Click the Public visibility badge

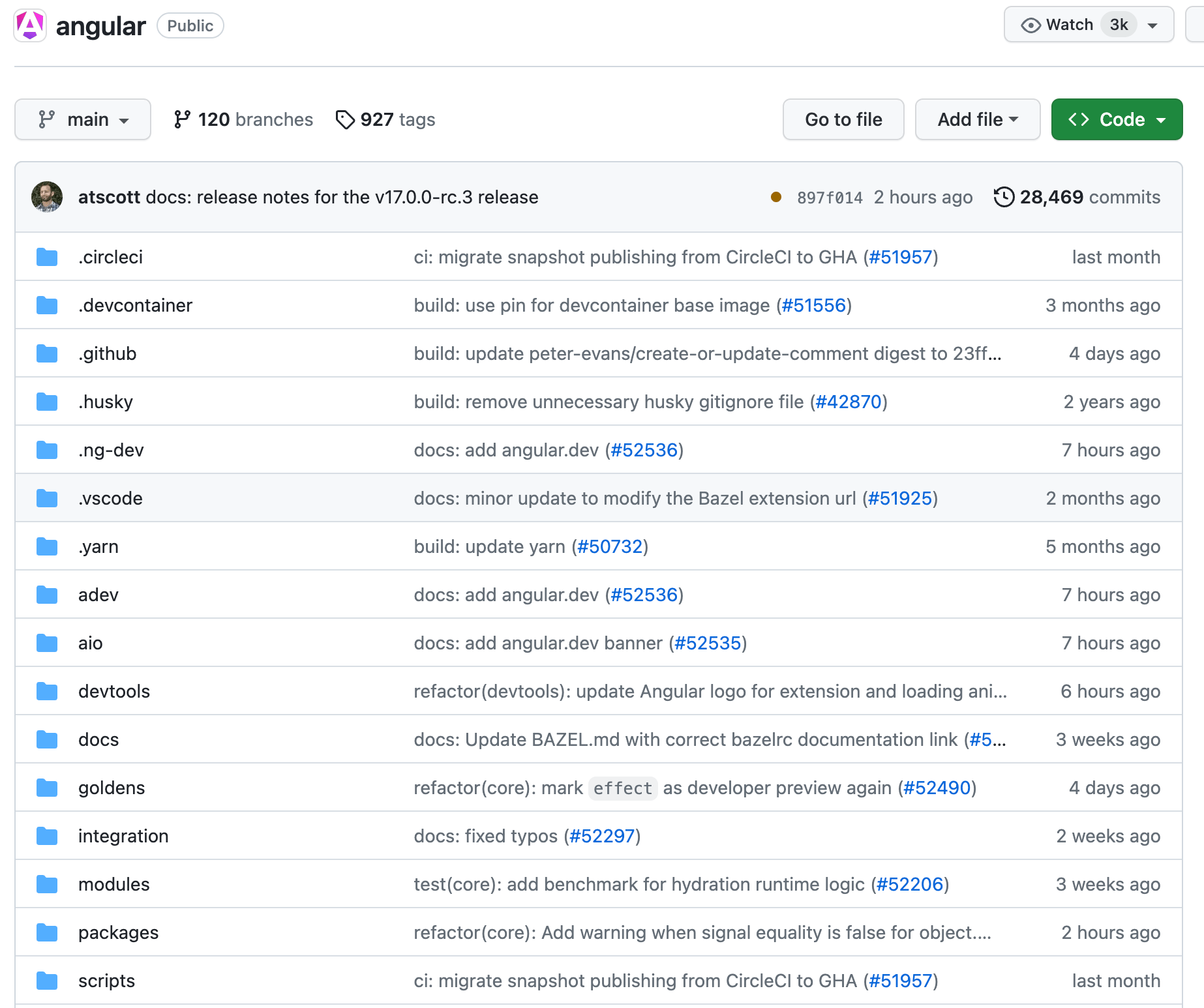190,25
